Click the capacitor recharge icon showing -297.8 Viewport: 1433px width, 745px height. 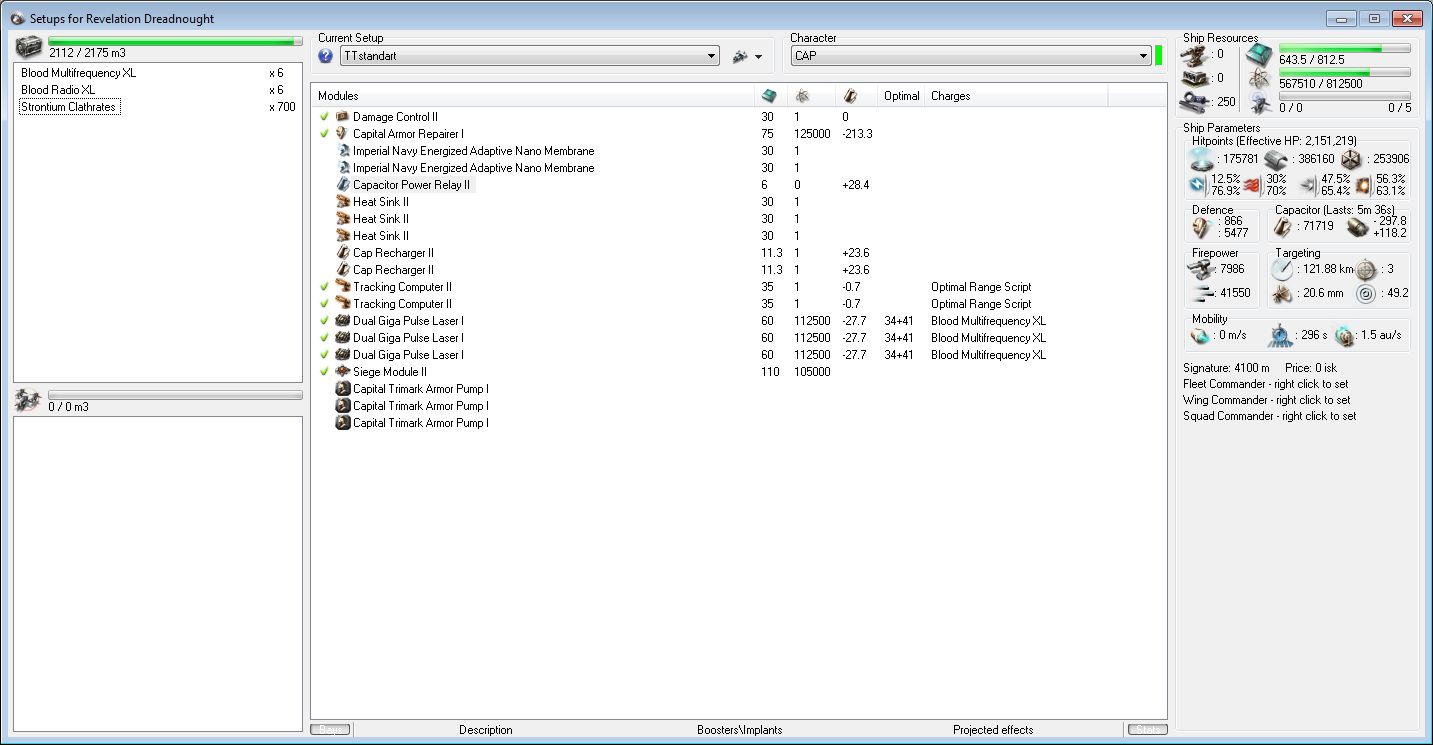[x=1357, y=227]
